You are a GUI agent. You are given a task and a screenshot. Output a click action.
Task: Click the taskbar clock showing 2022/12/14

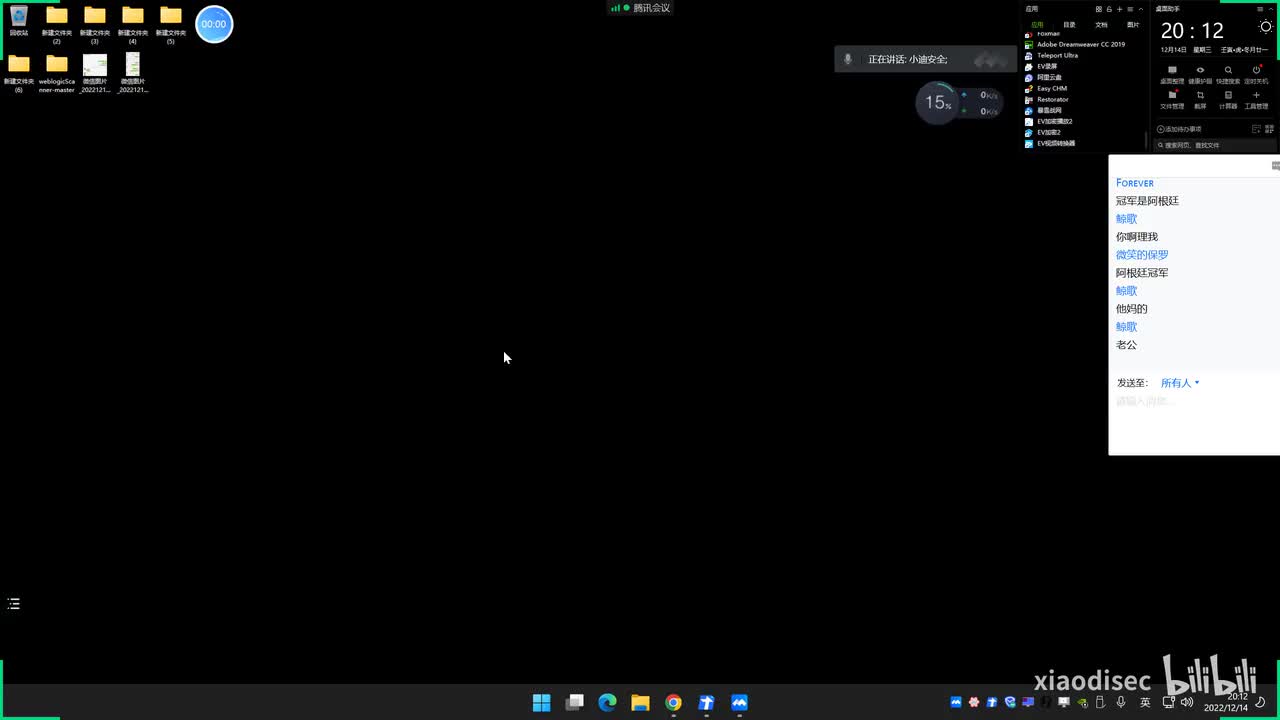[1226, 702]
